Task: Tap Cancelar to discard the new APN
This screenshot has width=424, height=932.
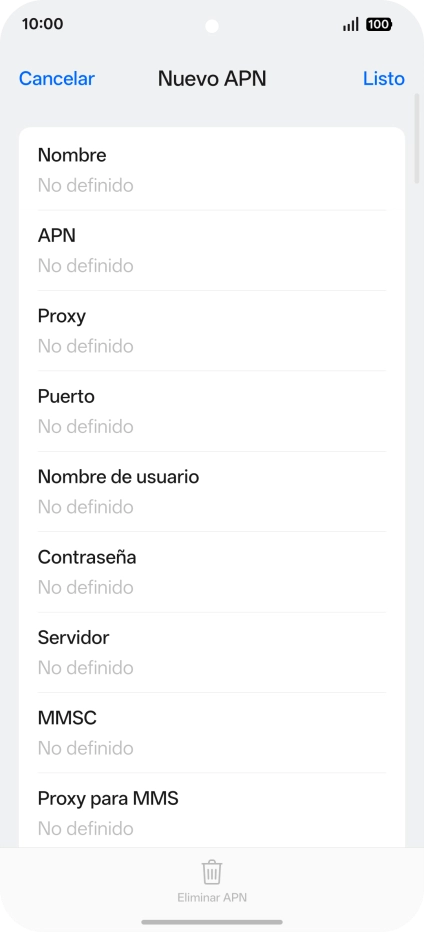Action: [57, 78]
